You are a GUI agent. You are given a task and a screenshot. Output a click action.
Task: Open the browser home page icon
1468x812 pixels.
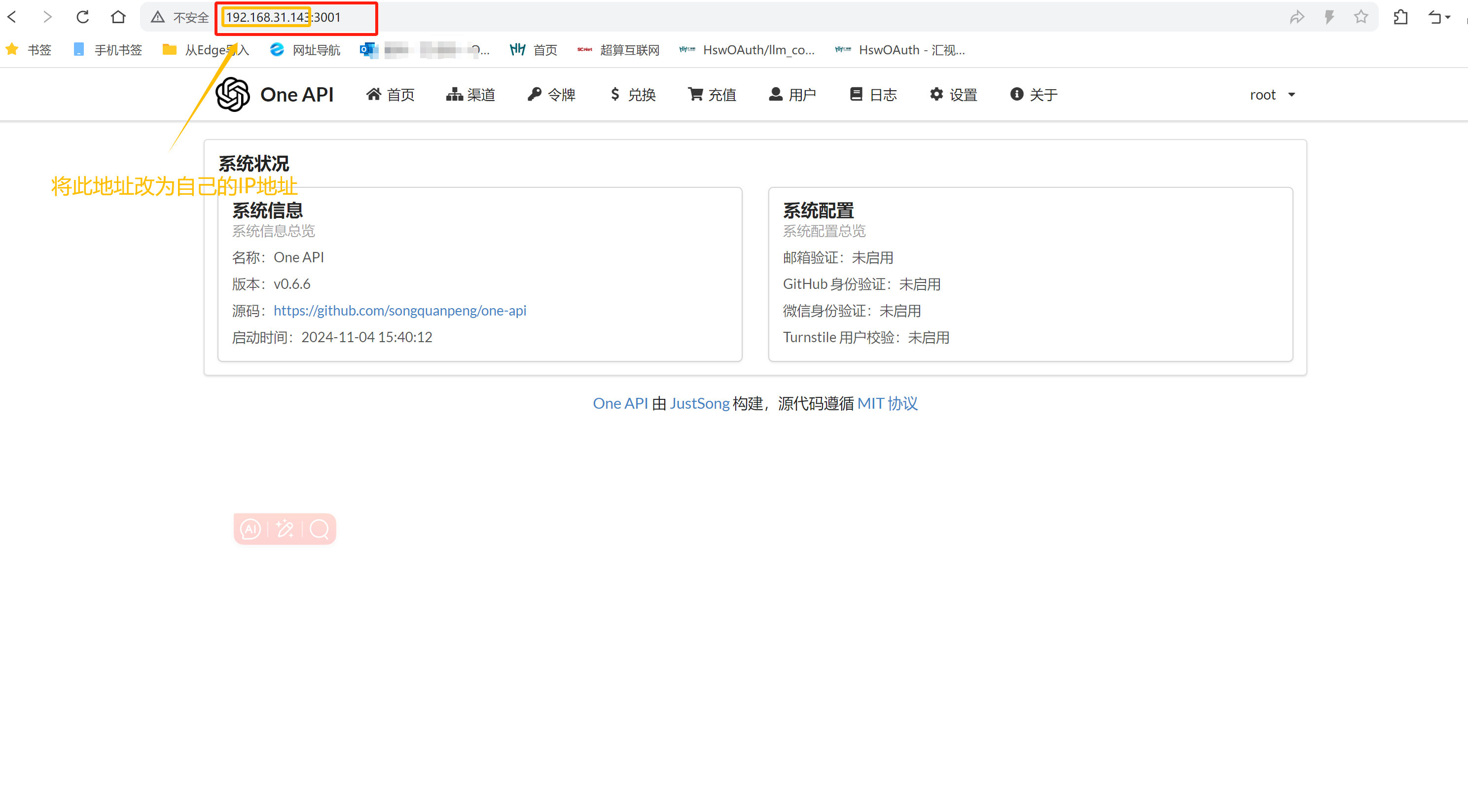[118, 17]
